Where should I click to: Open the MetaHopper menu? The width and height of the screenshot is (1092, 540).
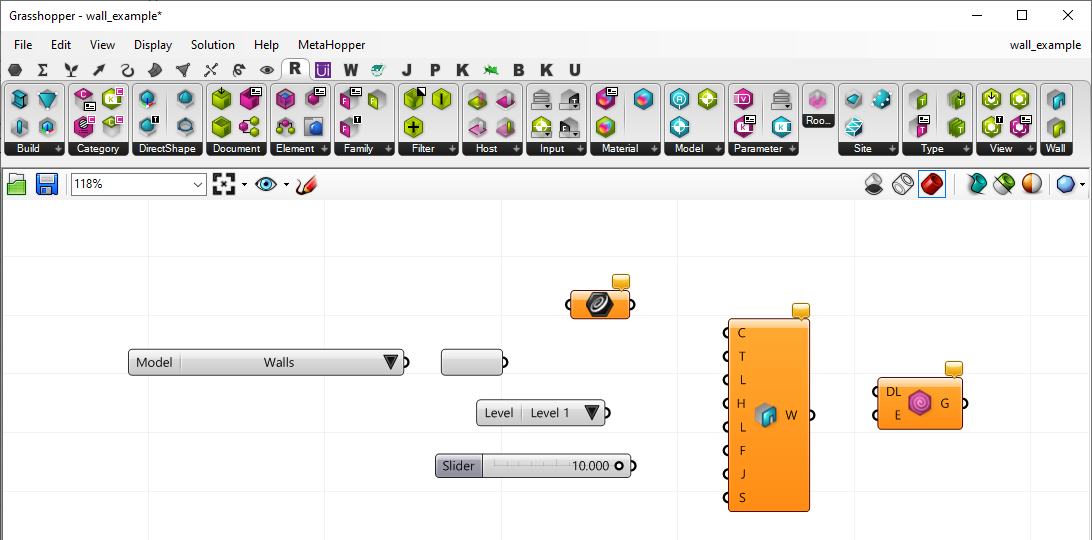click(x=331, y=45)
